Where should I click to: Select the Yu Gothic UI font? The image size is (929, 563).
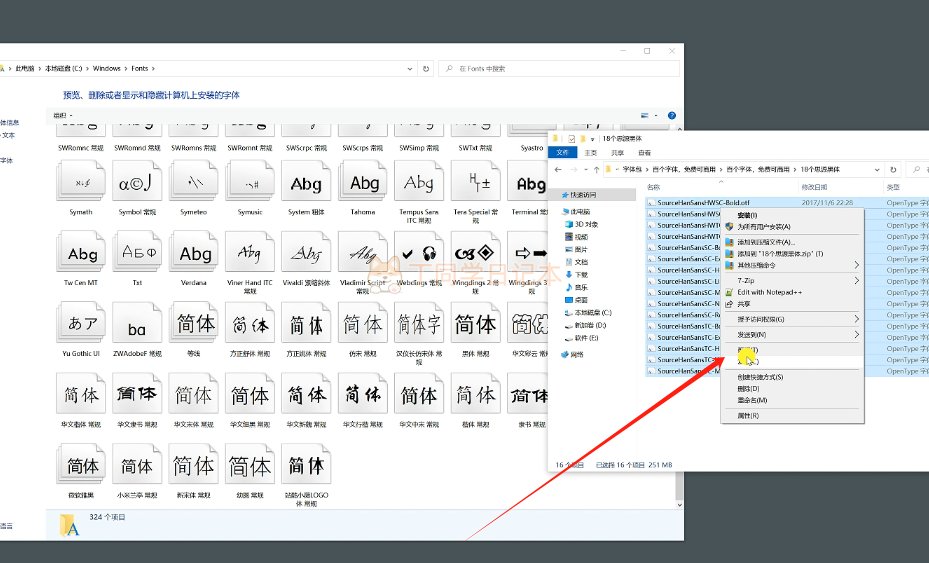[x=82, y=325]
